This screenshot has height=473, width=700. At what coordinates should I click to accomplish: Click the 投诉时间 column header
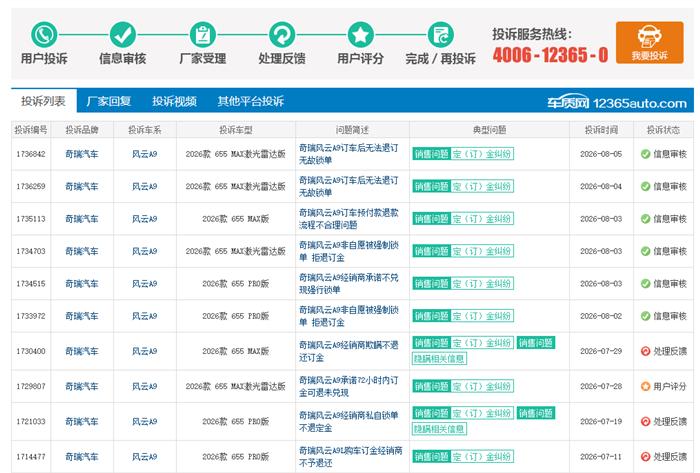click(x=601, y=130)
